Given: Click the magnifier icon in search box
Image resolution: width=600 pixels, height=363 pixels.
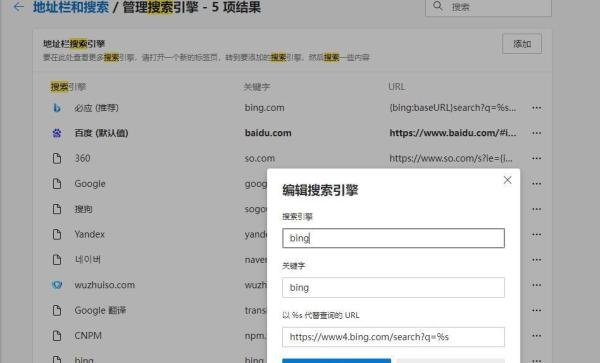Looking at the screenshot, I should [438, 7].
